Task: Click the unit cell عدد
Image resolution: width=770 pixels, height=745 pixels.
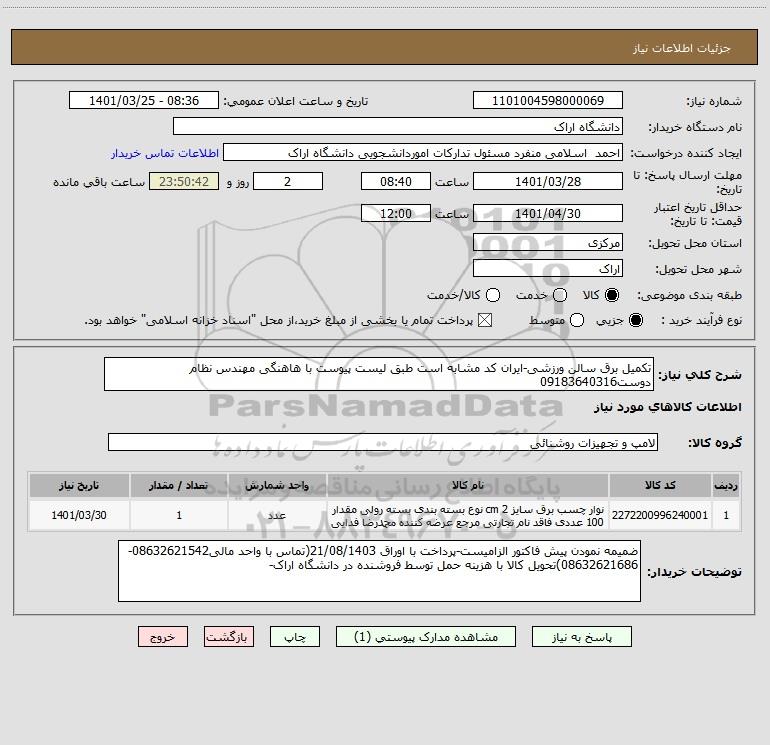Action: [x=277, y=515]
